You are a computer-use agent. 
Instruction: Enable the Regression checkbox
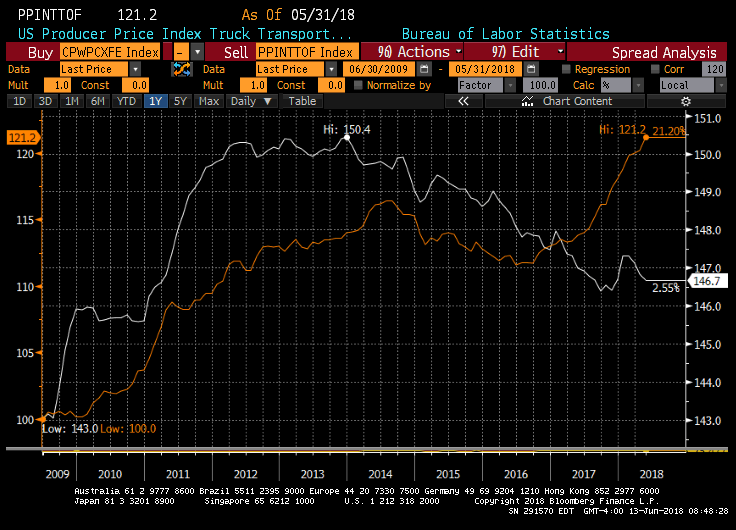(x=566, y=69)
